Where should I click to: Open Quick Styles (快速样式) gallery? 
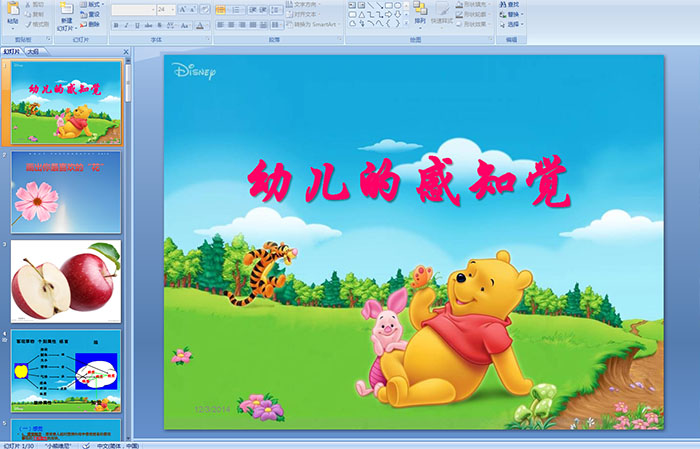click(x=442, y=14)
